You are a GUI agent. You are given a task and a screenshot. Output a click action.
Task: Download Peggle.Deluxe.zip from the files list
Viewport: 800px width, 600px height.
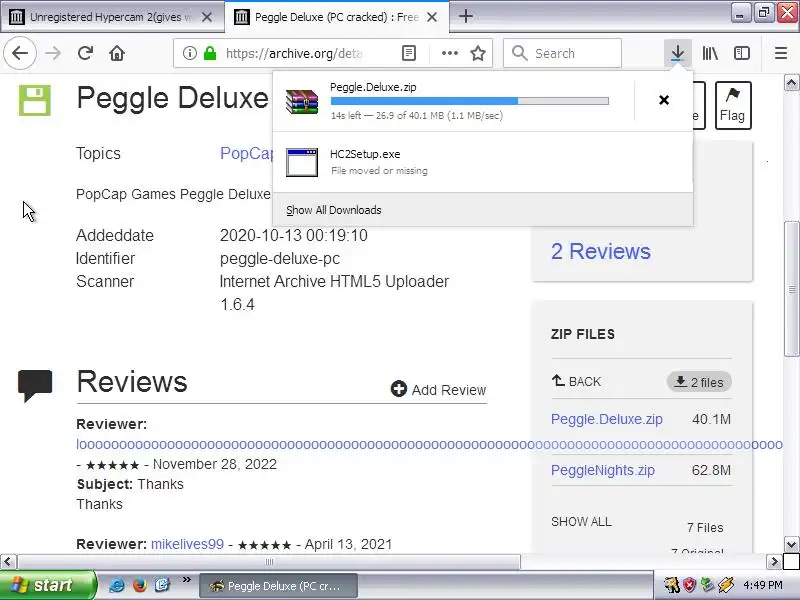(607, 419)
